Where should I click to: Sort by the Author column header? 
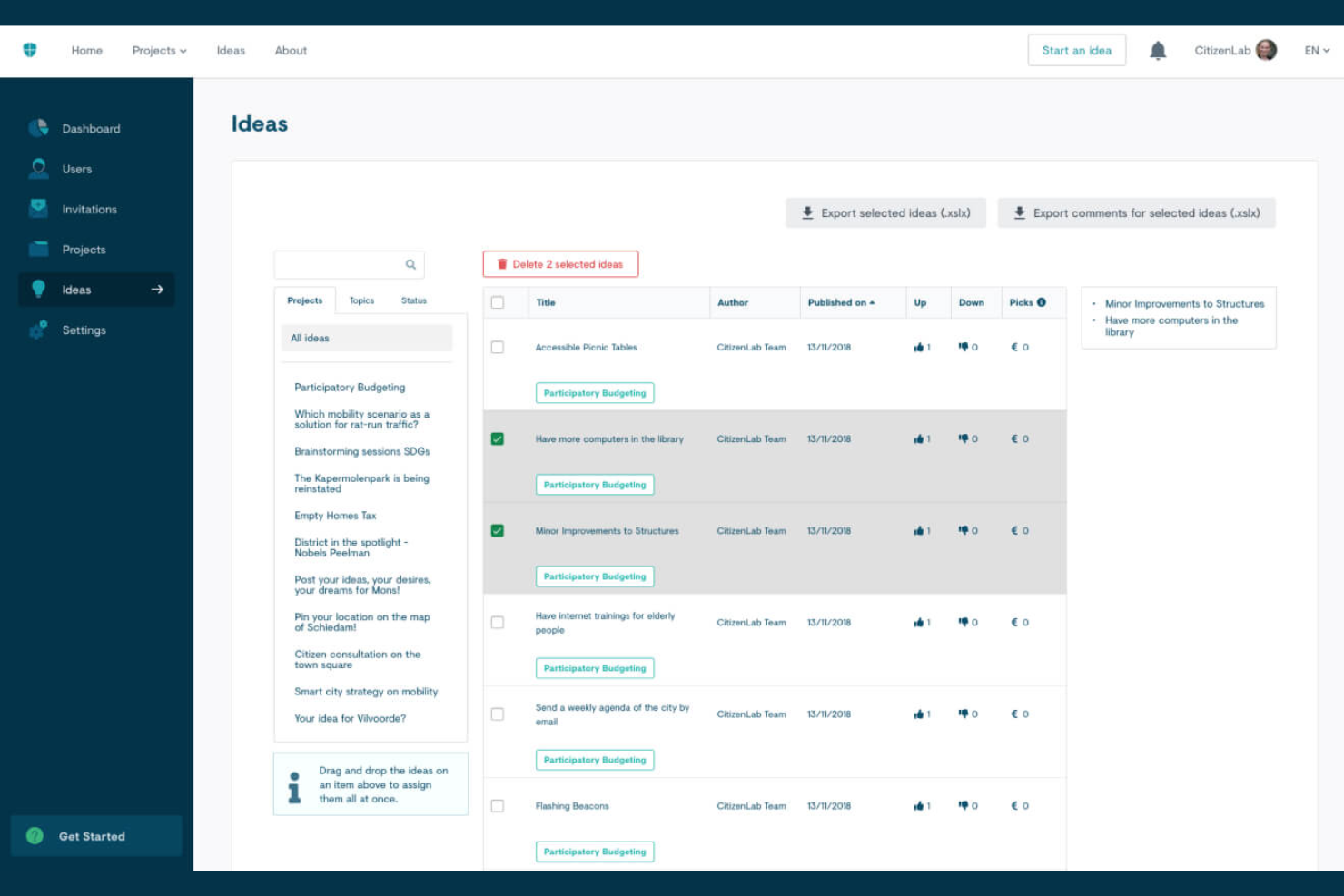point(733,302)
